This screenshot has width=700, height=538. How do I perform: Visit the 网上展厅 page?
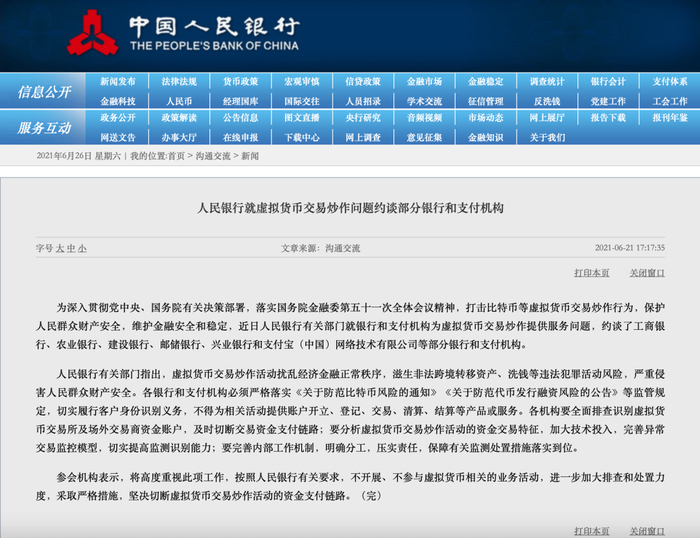(x=547, y=117)
